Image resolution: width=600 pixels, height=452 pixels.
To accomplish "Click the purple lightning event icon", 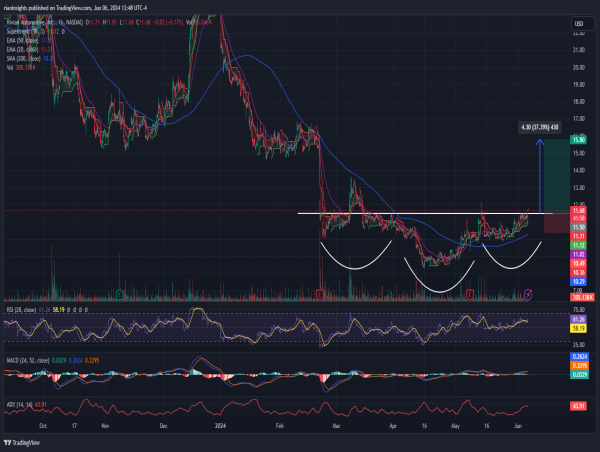I will point(528,294).
